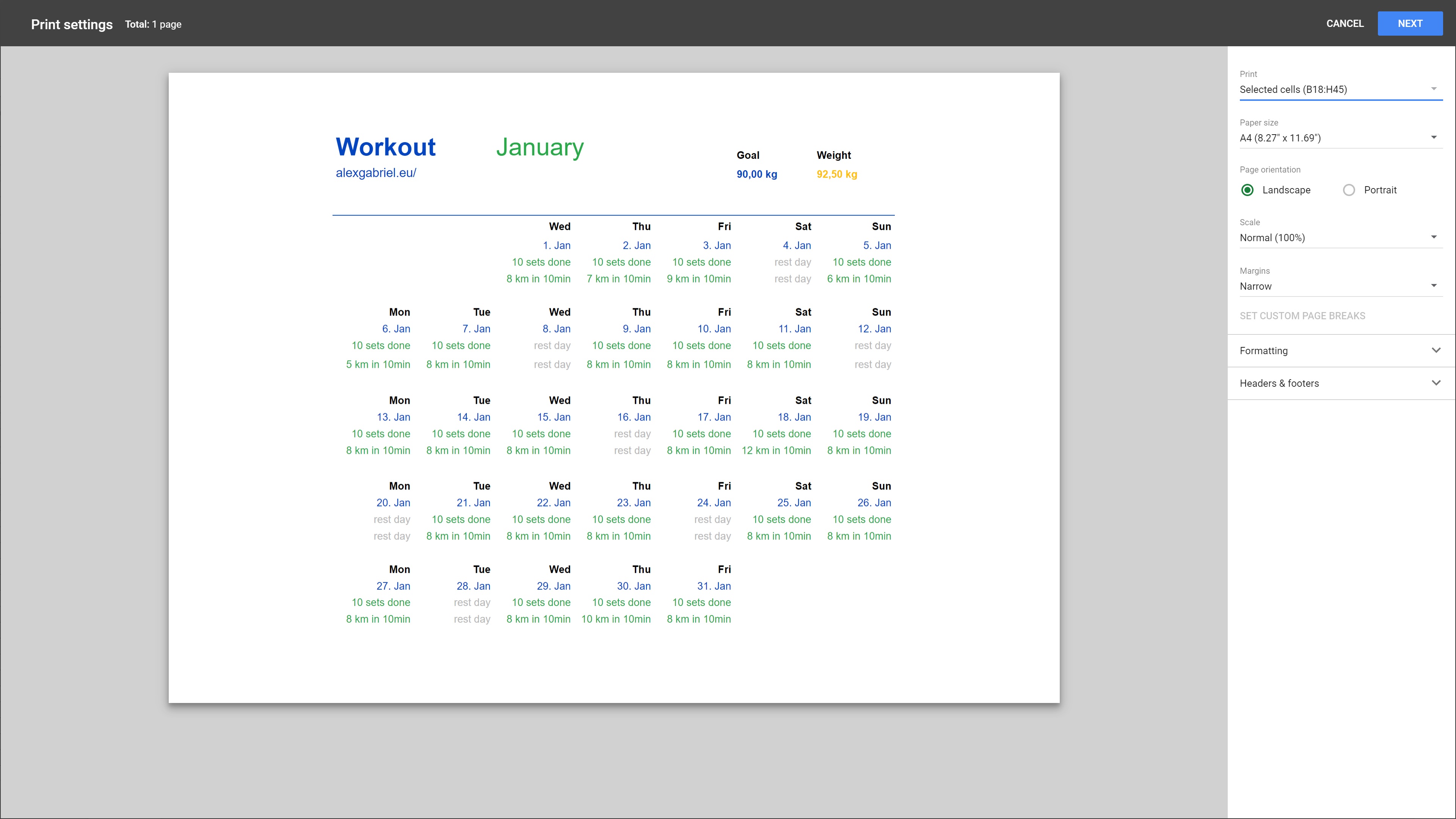Click the Print selection dropdown arrow
1456x819 pixels.
pyautogui.click(x=1433, y=89)
